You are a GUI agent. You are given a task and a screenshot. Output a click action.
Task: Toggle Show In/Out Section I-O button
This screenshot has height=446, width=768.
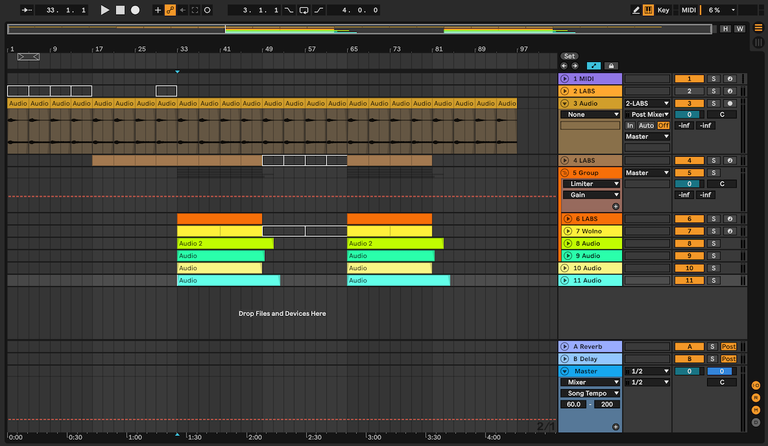point(756,385)
